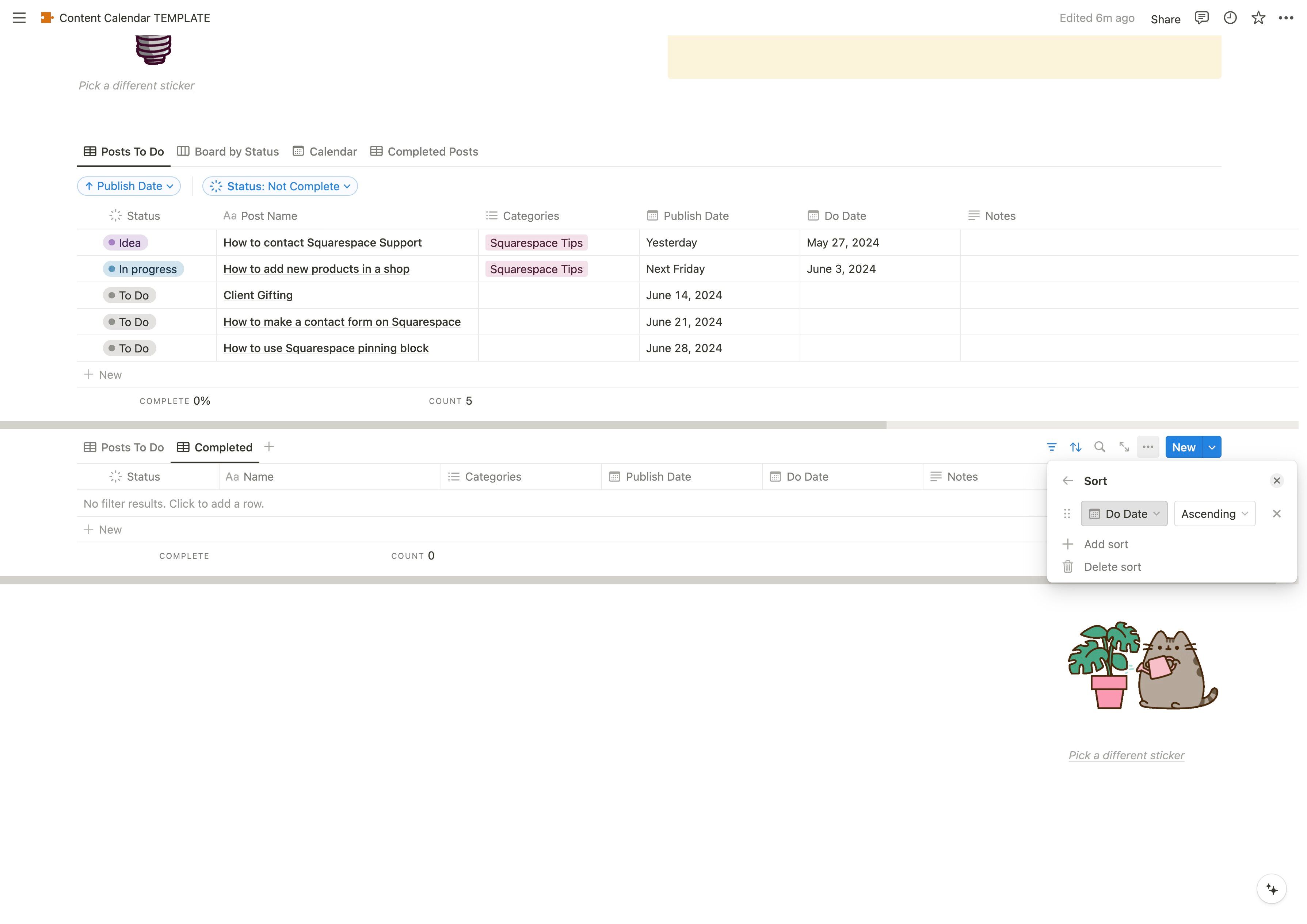Click the Delete sort option
1307x924 pixels.
[1112, 566]
